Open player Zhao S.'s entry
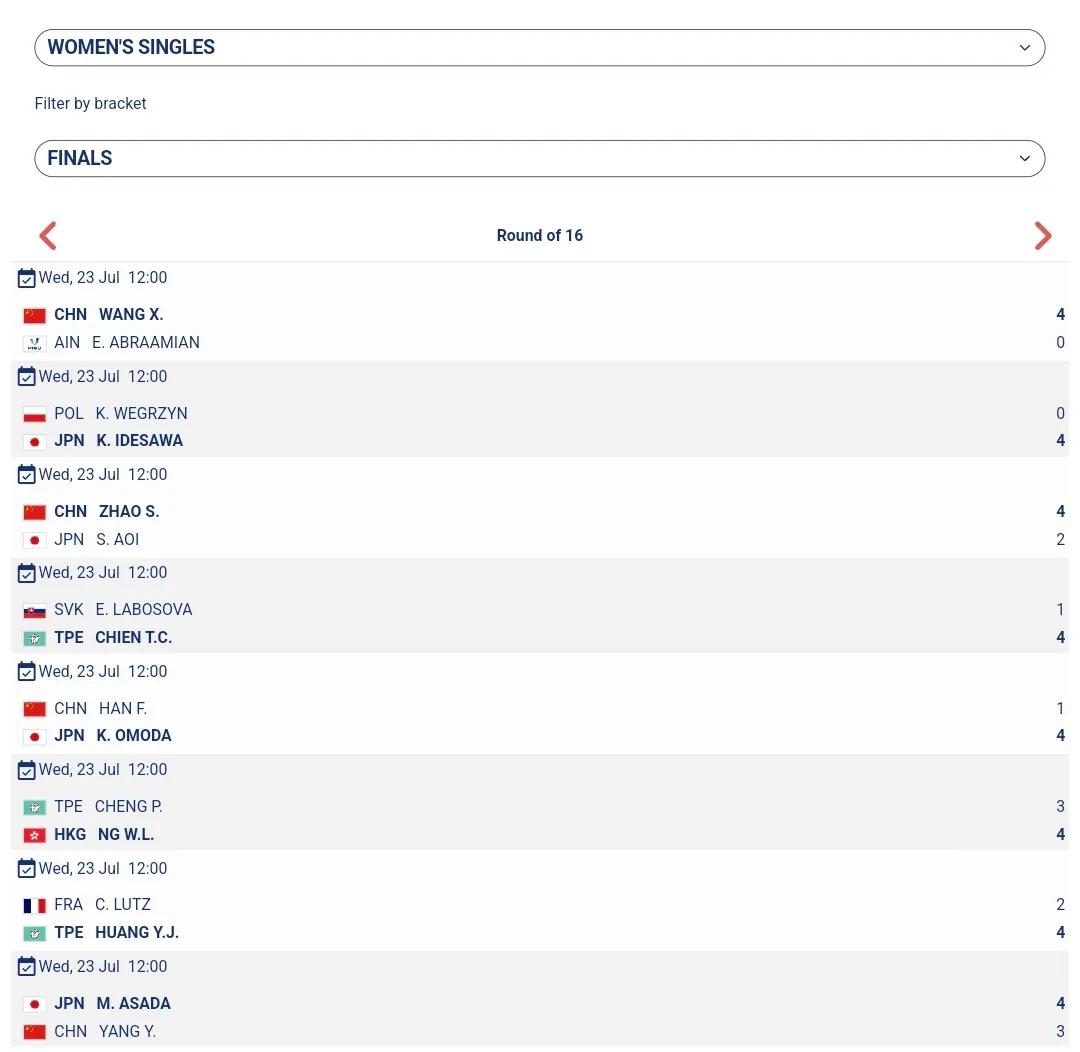This screenshot has height=1052, width=1080. pyautogui.click(x=129, y=512)
